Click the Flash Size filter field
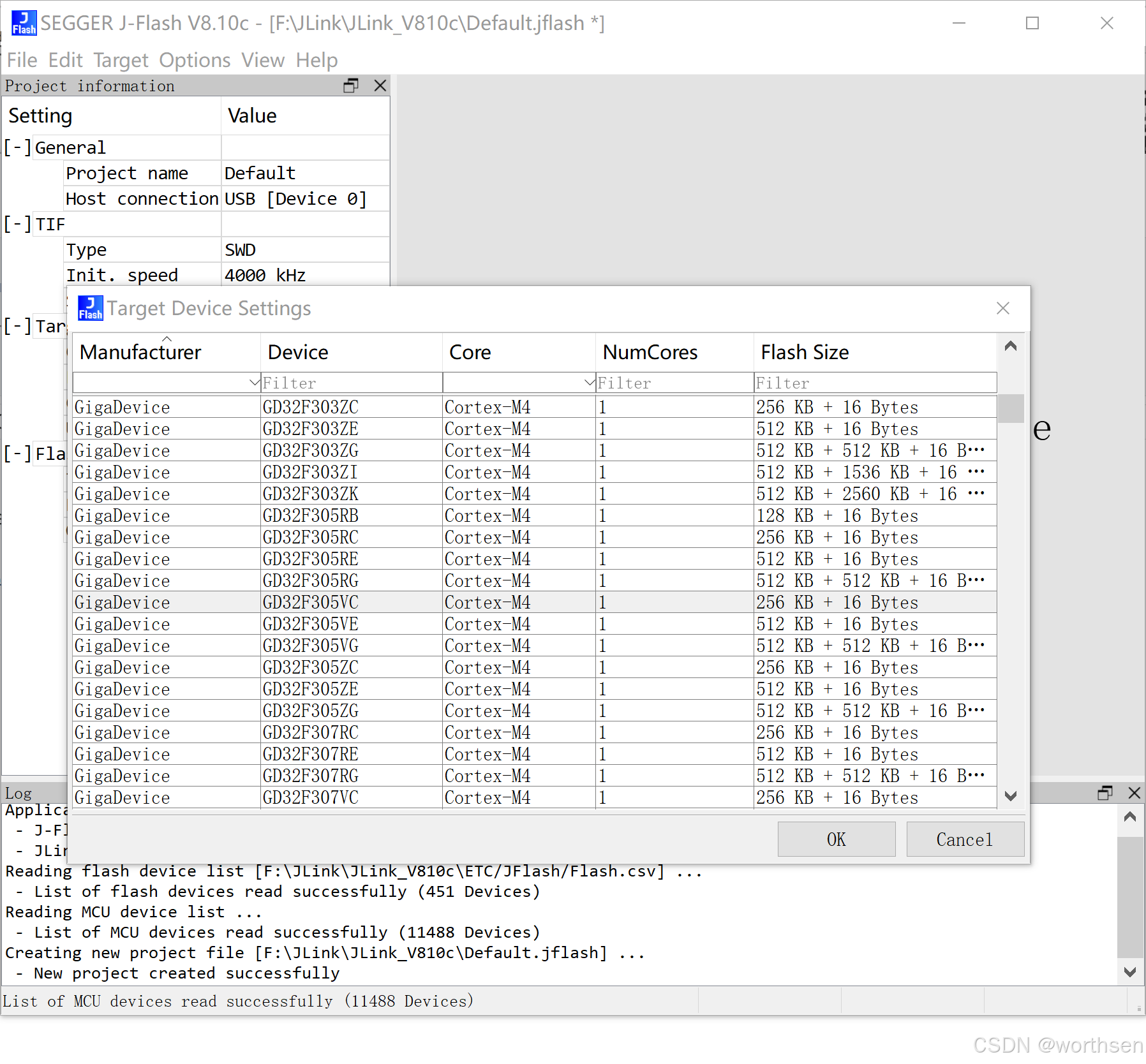1146x1064 pixels. 875,383
